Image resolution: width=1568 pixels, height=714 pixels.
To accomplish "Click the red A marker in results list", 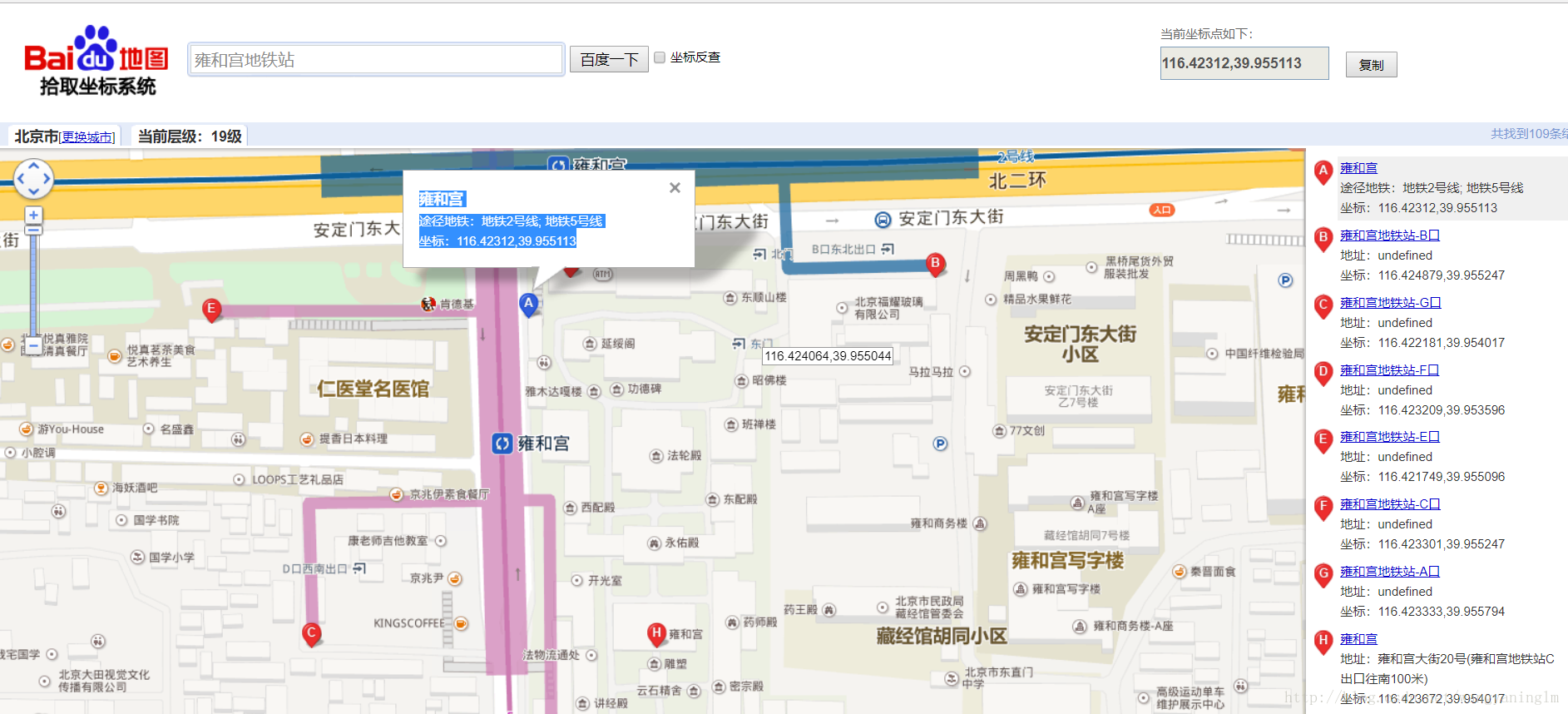I will pos(1323,172).
